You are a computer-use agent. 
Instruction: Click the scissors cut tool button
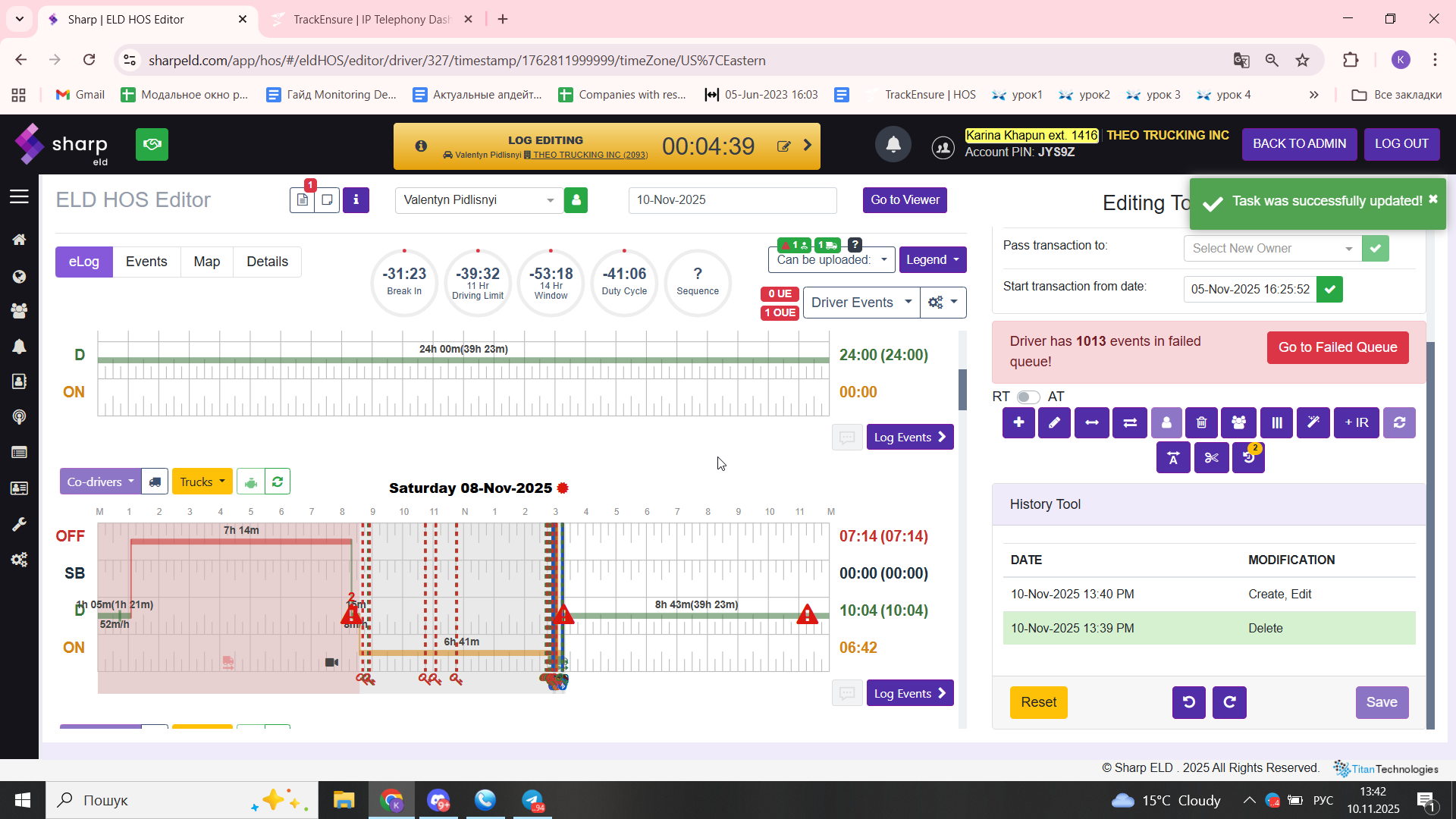click(1211, 458)
